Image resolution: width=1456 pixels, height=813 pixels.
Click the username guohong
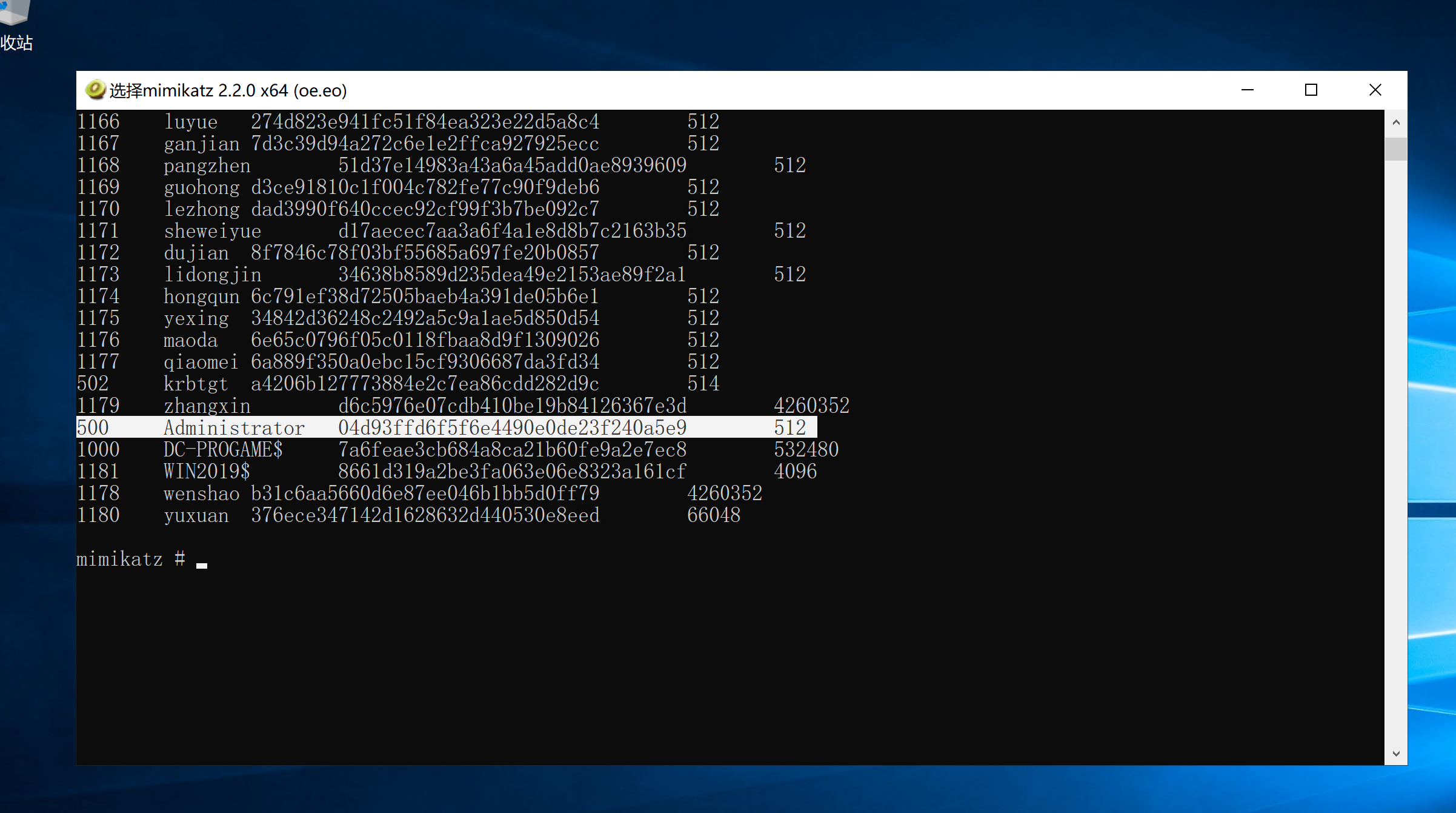[201, 187]
